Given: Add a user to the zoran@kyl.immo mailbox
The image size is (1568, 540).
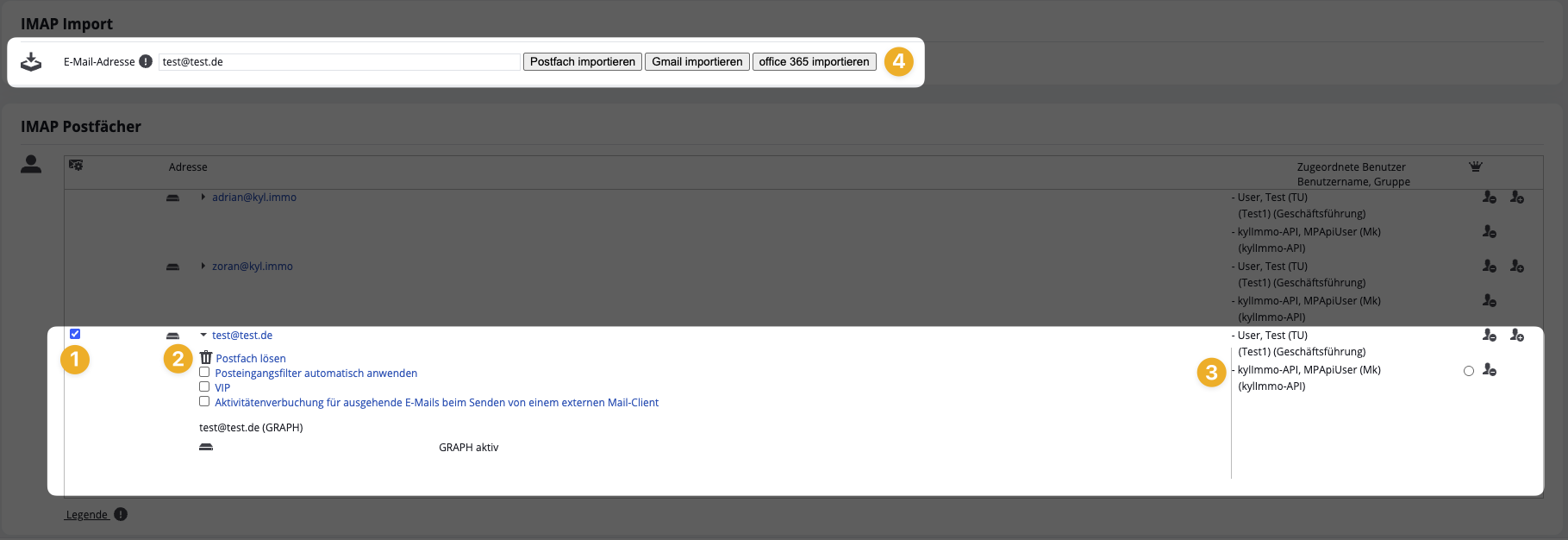Looking at the screenshot, I should [1517, 267].
